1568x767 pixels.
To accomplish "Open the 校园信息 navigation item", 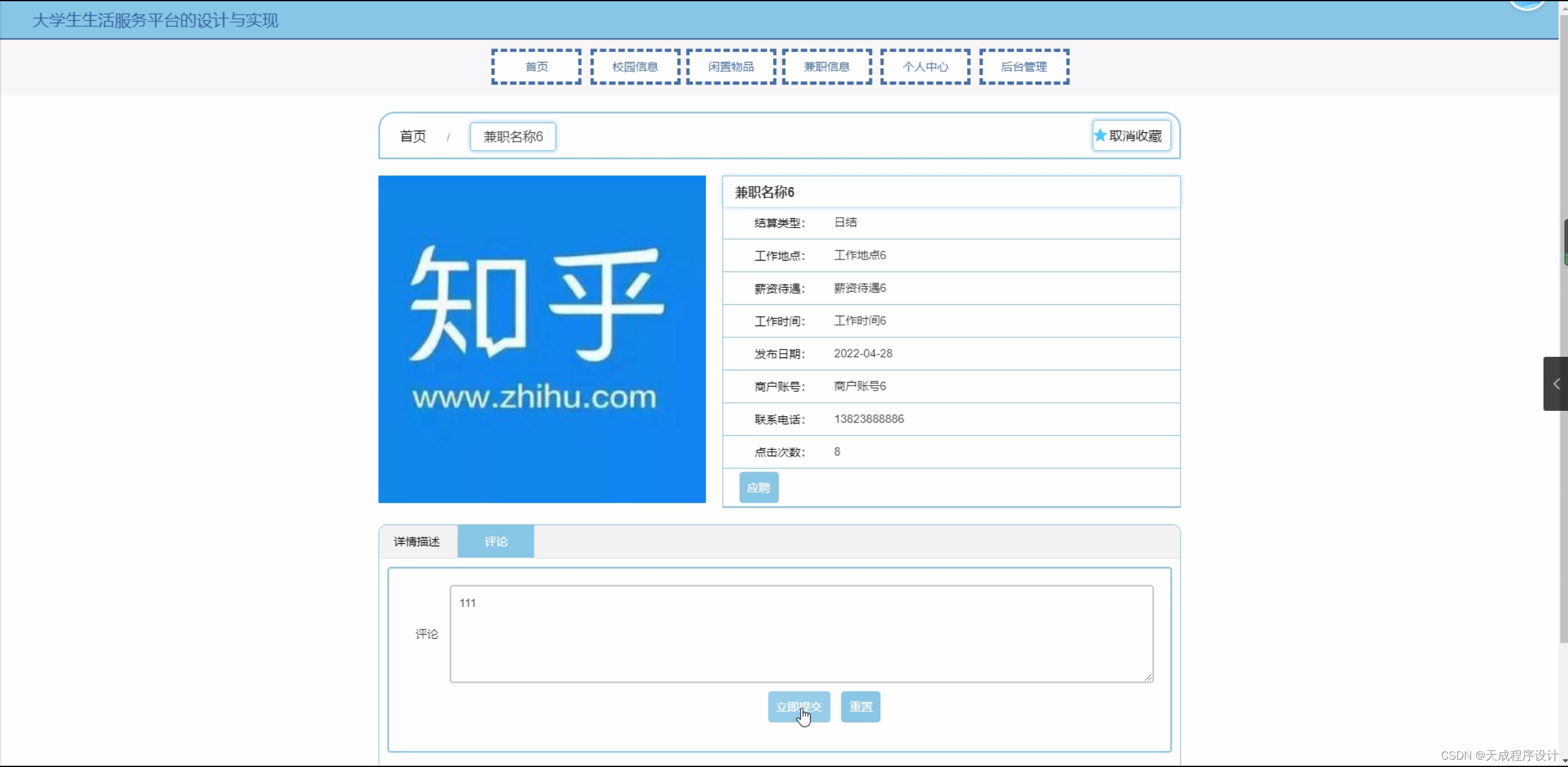I will coord(635,67).
